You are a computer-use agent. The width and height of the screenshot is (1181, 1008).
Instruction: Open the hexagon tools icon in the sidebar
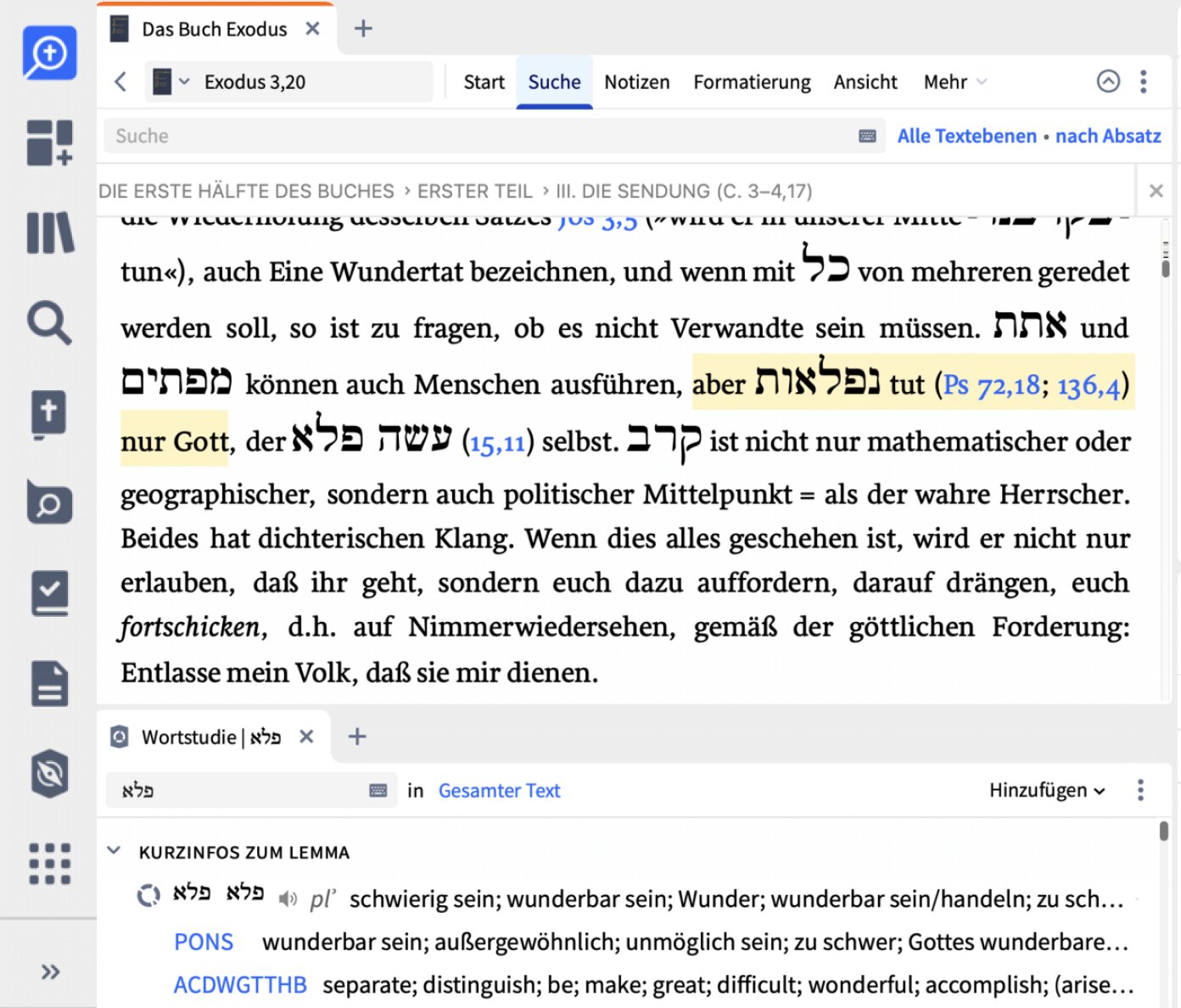[50, 773]
